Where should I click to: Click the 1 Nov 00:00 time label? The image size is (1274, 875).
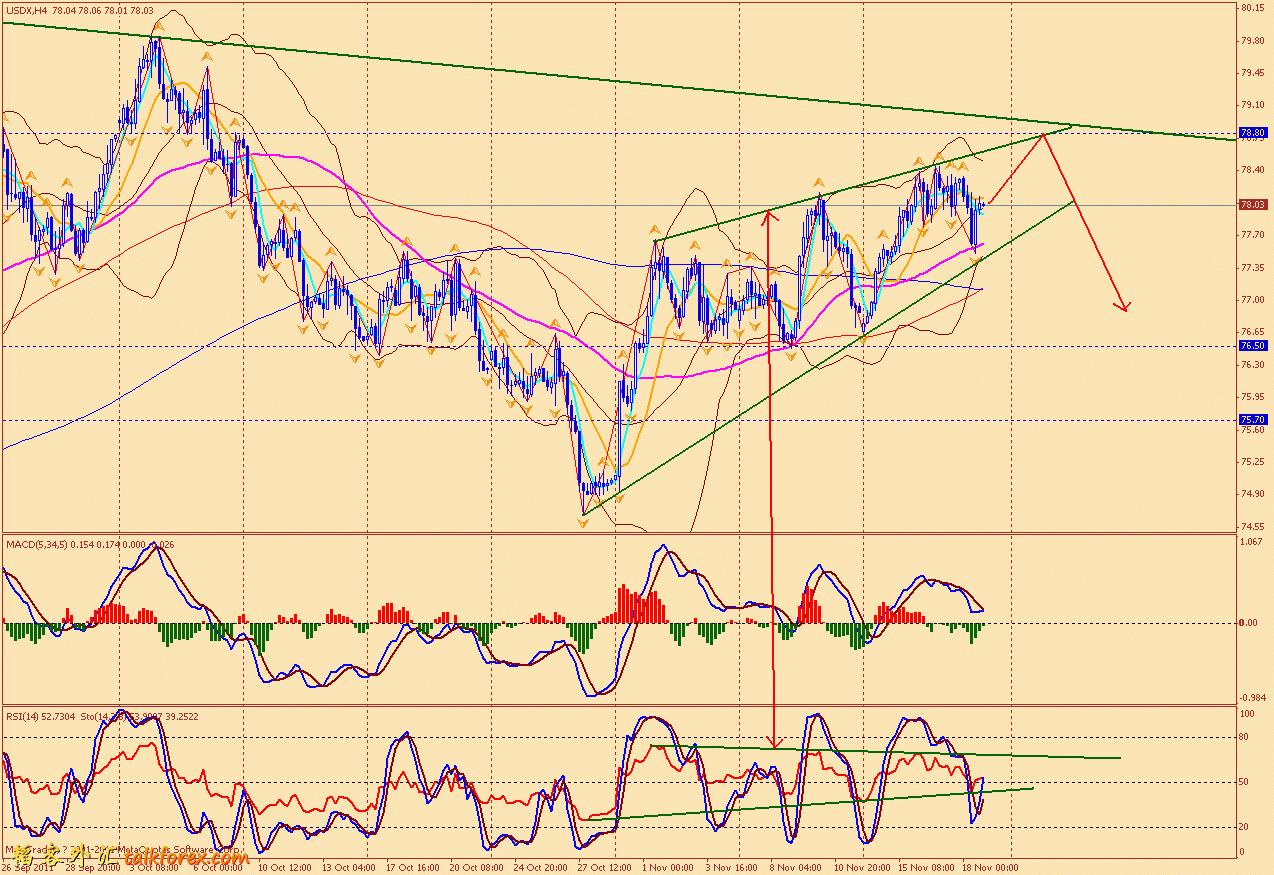click(667, 868)
